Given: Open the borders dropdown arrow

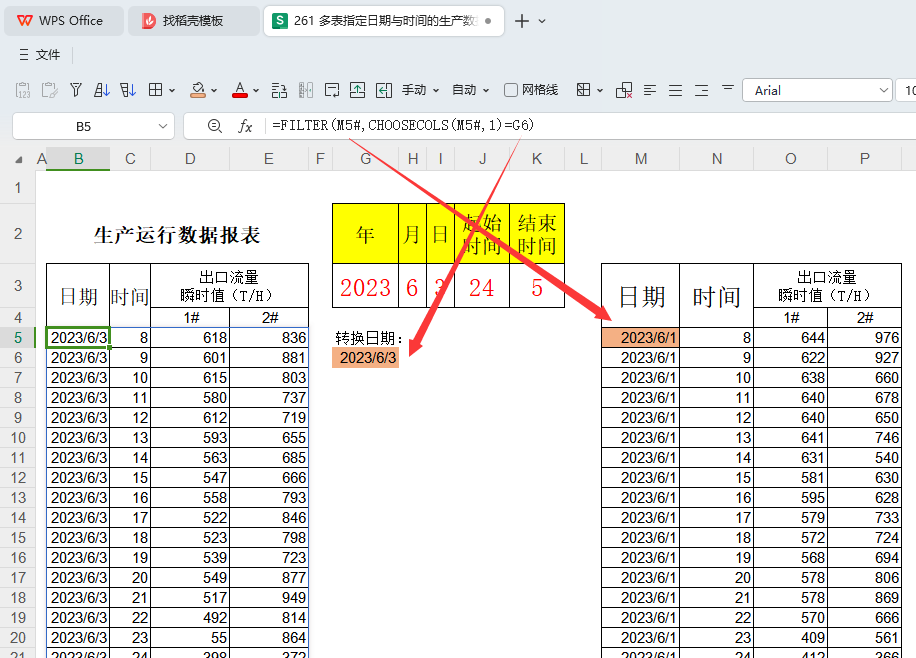Looking at the screenshot, I should pos(172,91).
